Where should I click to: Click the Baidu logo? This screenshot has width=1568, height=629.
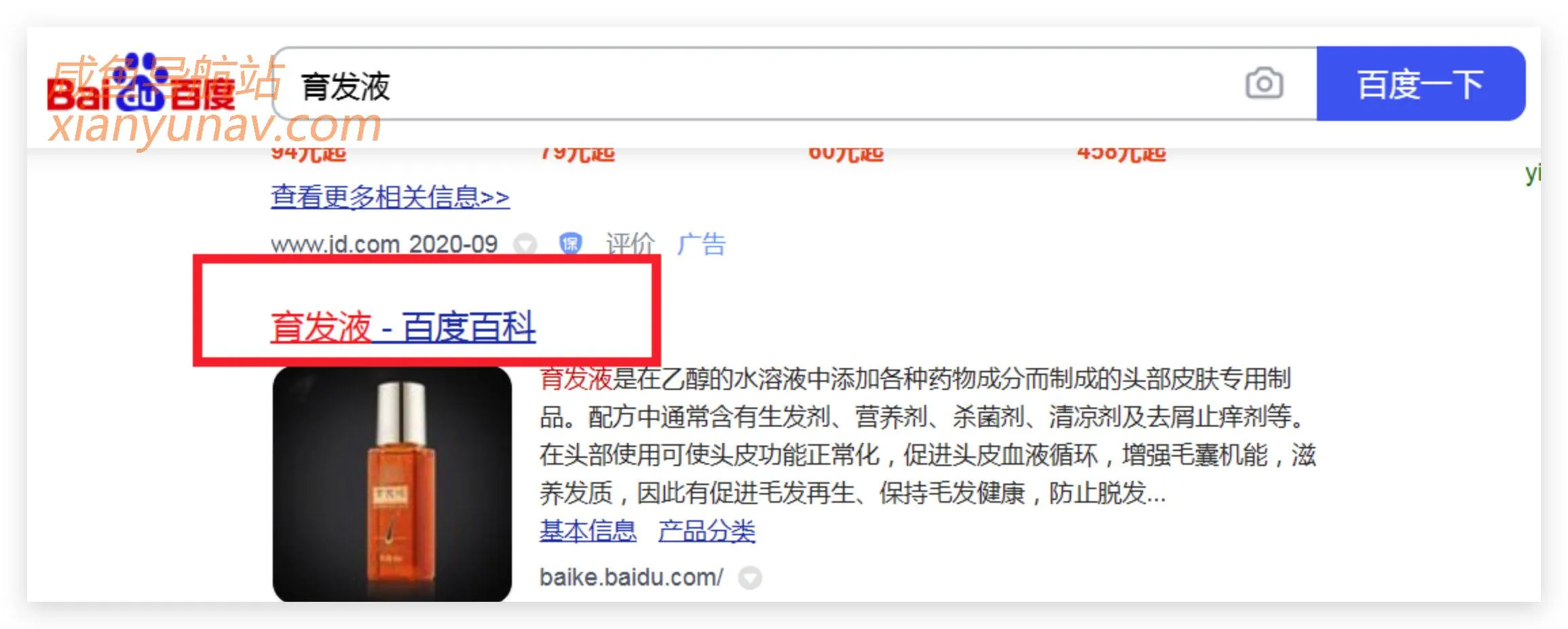(141, 84)
